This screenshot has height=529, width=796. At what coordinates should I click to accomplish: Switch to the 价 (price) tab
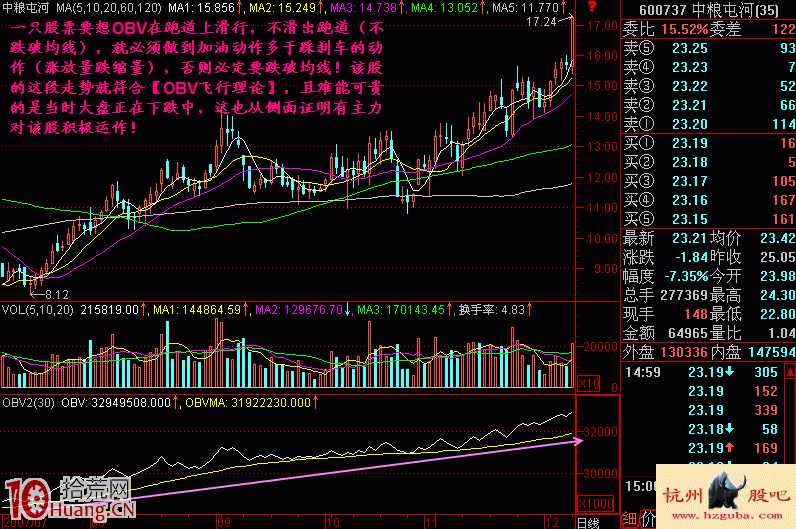648,519
